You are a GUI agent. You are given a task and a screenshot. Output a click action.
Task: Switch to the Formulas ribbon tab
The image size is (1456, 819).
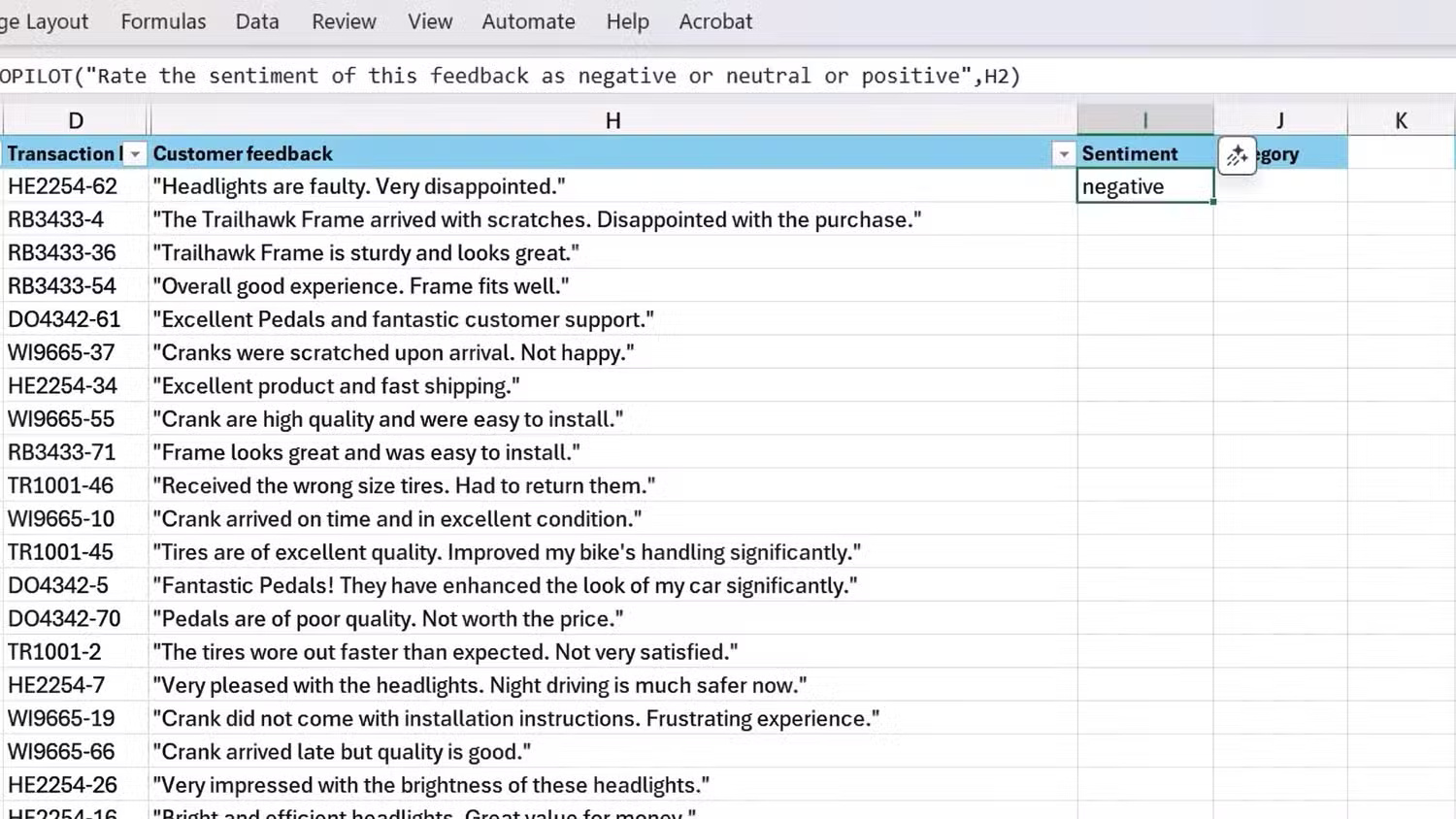162,21
